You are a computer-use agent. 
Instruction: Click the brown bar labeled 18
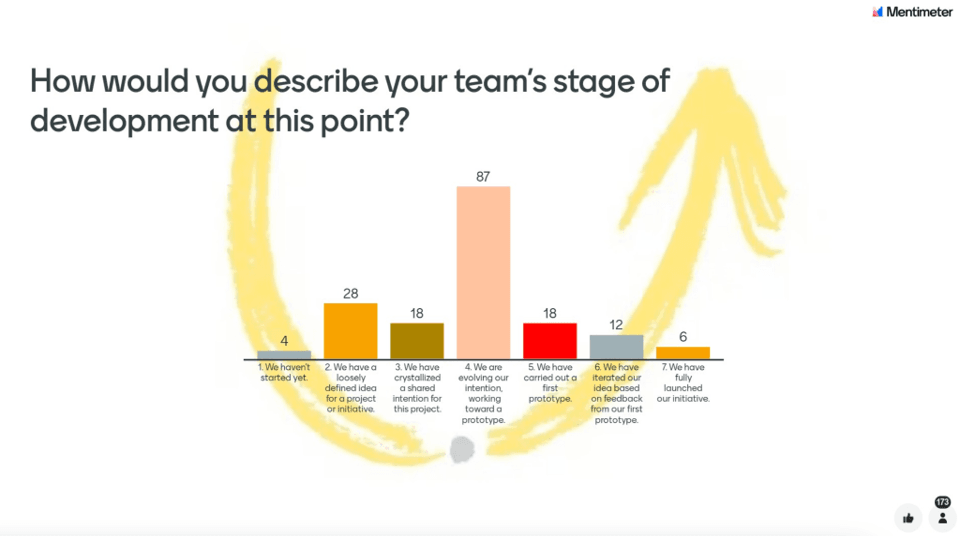[x=417, y=341]
